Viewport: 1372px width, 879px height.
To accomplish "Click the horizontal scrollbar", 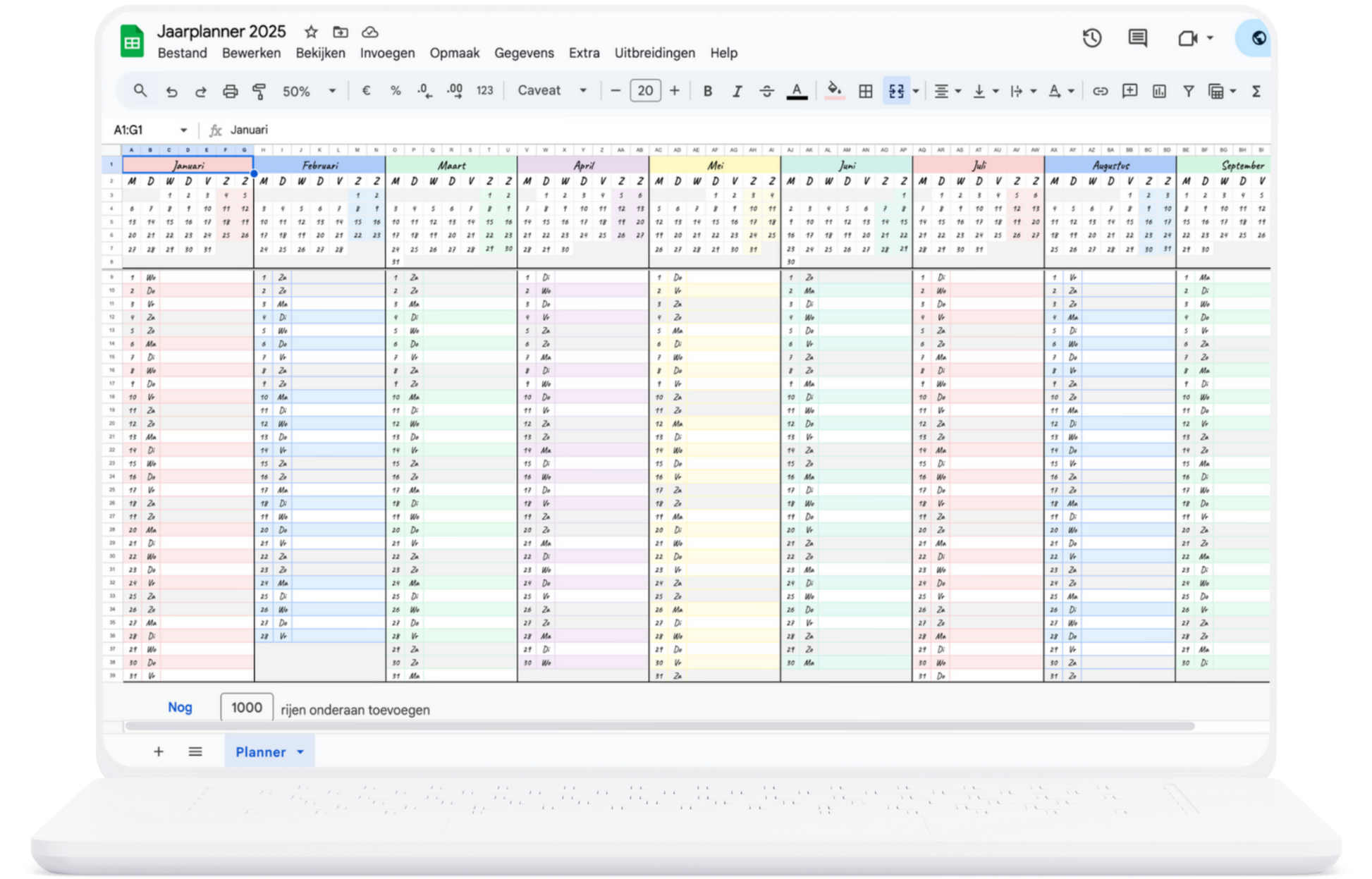I will point(659,725).
